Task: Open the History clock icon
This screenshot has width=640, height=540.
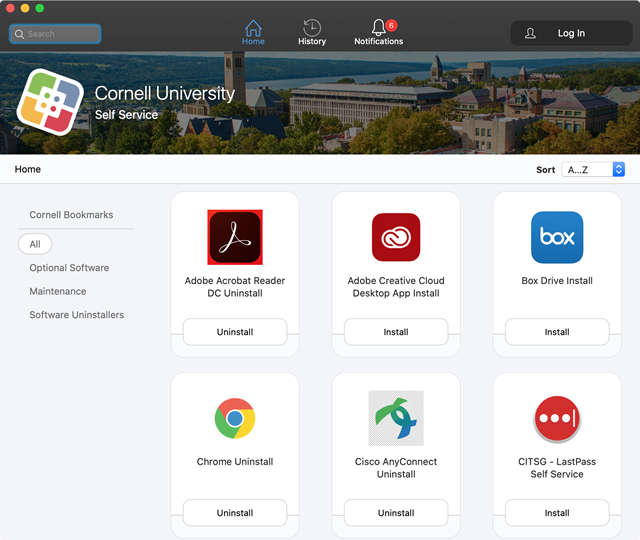Action: 312,28
